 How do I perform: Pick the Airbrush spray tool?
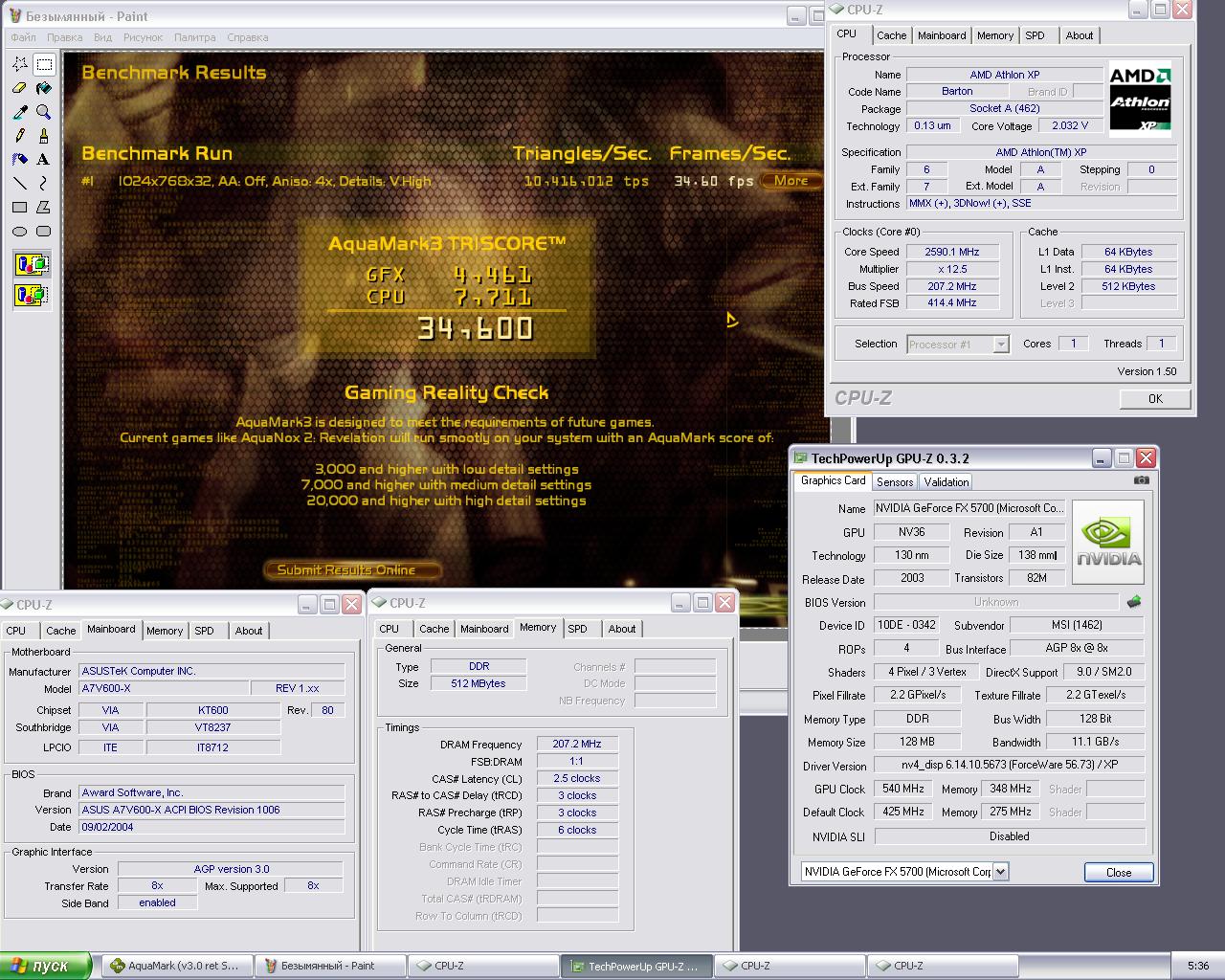pos(19,160)
